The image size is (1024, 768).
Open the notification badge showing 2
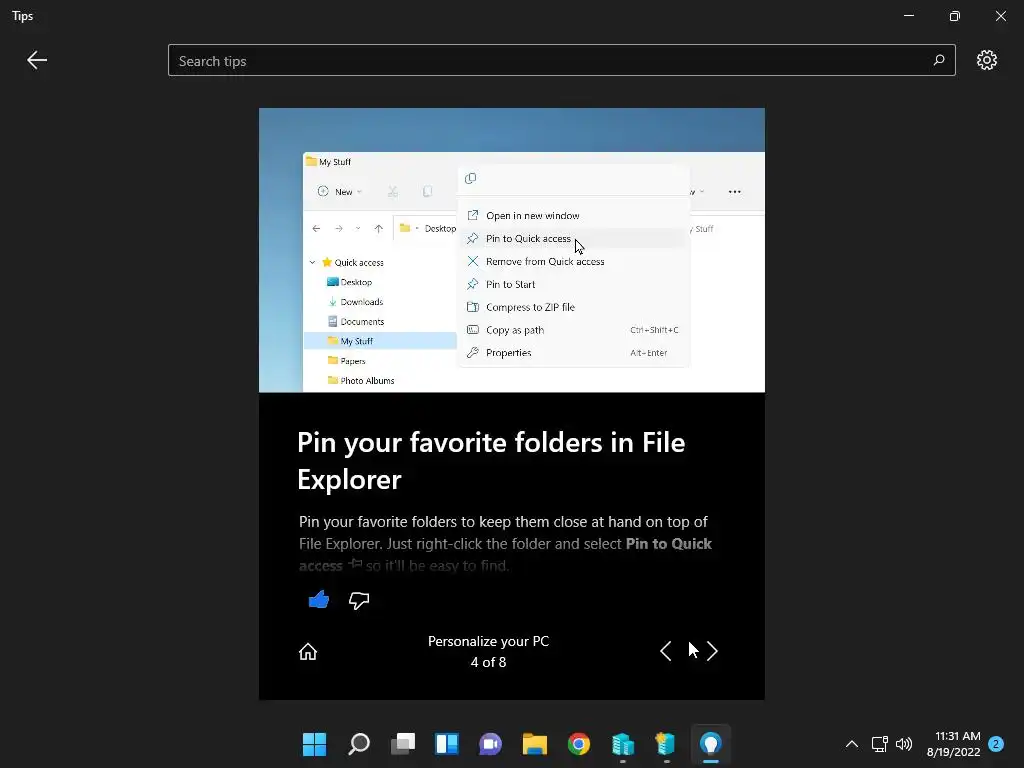996,744
